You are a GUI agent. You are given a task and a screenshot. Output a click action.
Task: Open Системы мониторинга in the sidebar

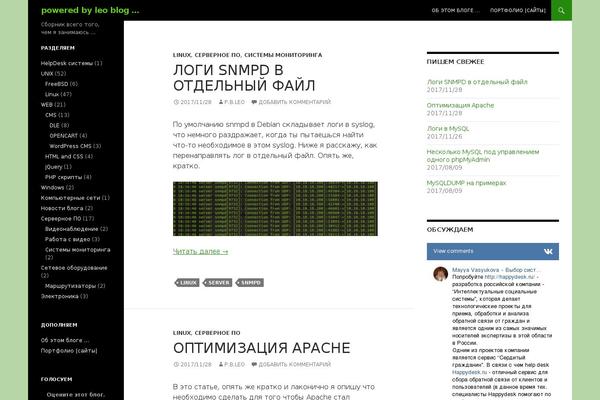click(78, 250)
